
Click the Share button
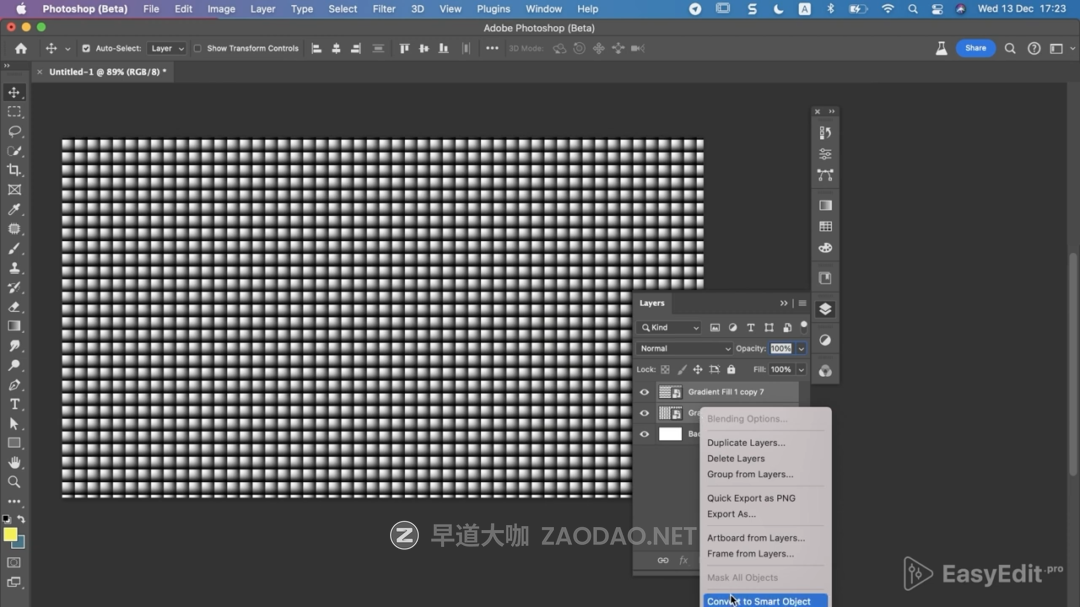pos(975,48)
